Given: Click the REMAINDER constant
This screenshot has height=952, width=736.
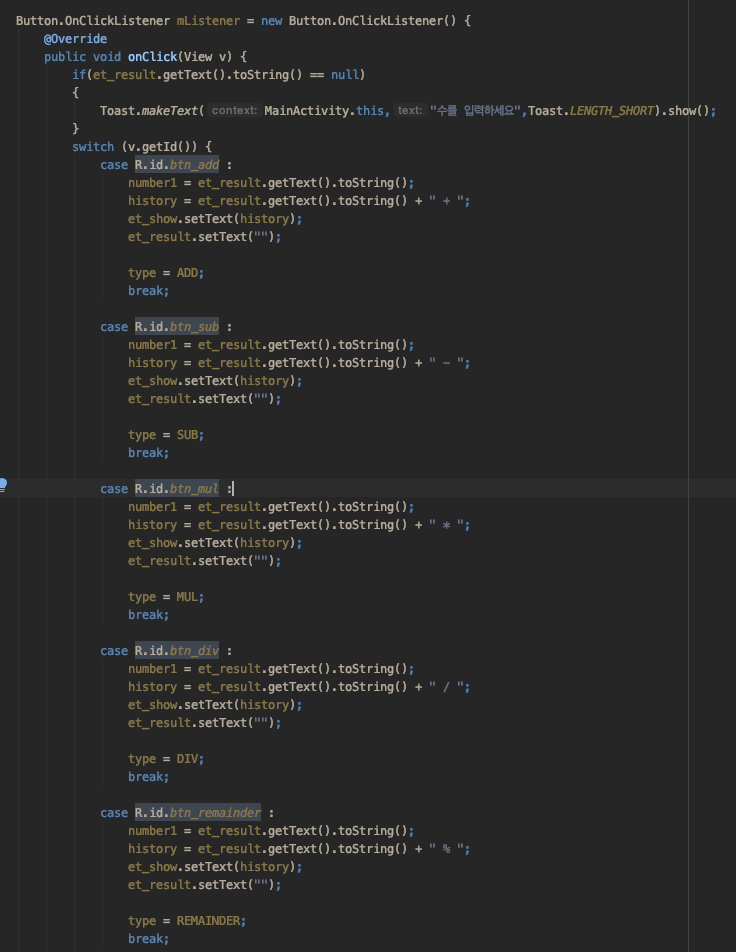Looking at the screenshot, I should click(208, 921).
